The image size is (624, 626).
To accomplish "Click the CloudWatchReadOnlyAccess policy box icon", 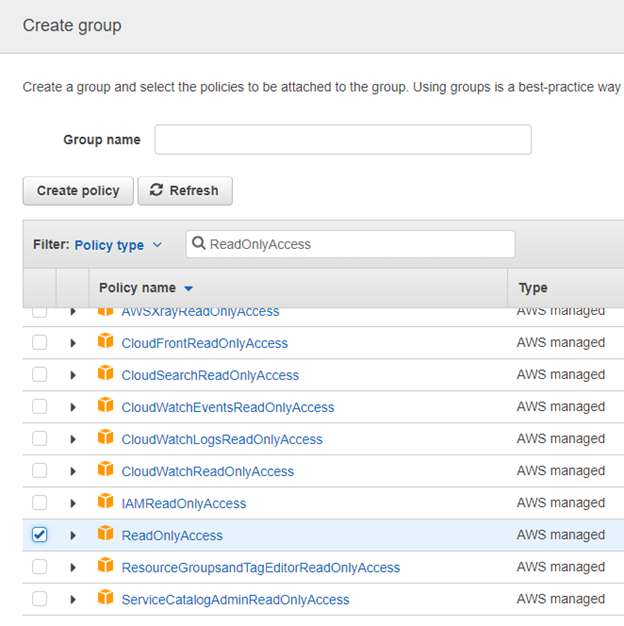I will pyautogui.click(x=105, y=470).
